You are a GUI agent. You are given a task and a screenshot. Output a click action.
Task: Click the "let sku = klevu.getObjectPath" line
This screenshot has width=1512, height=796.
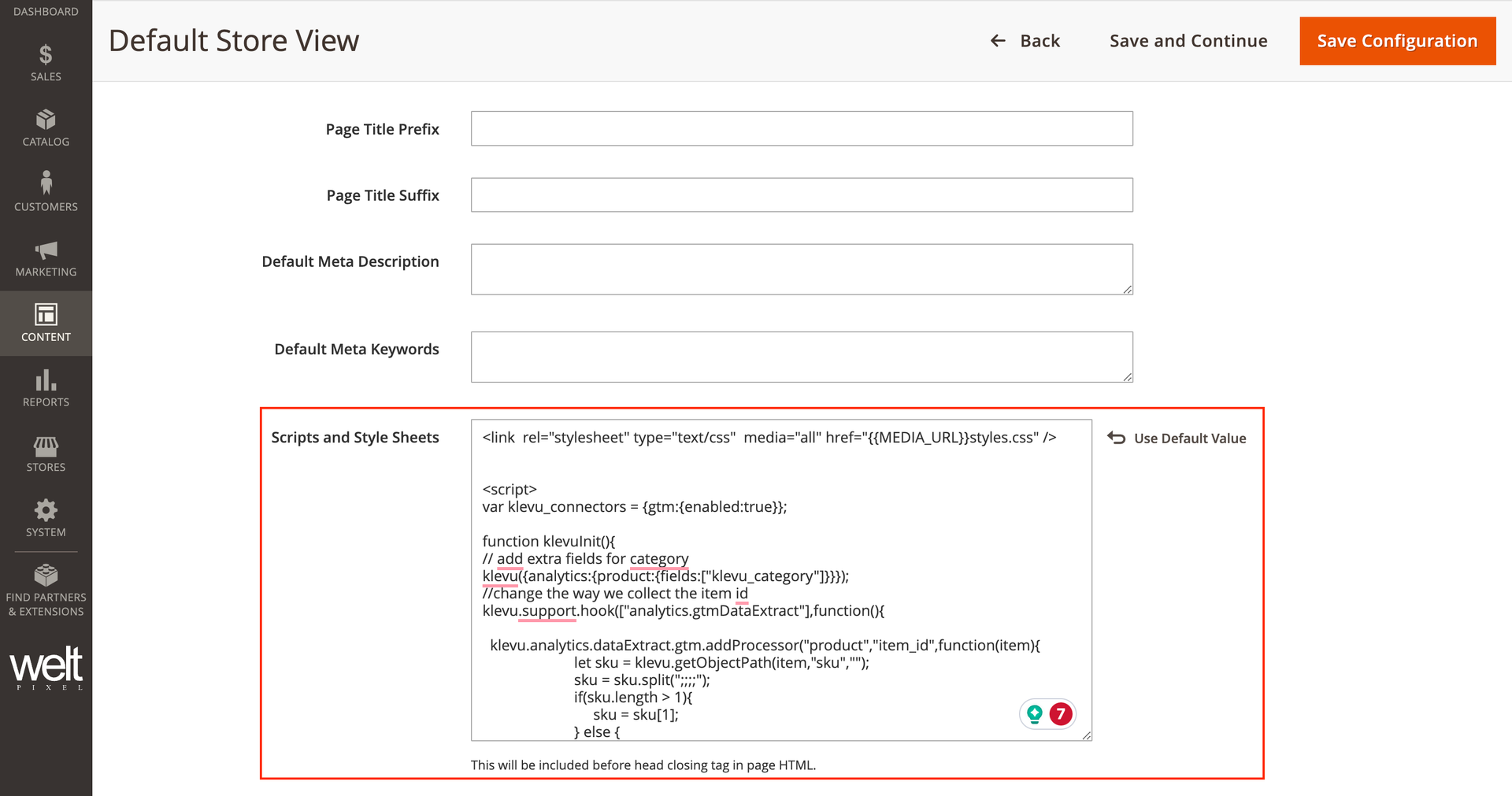point(721,663)
